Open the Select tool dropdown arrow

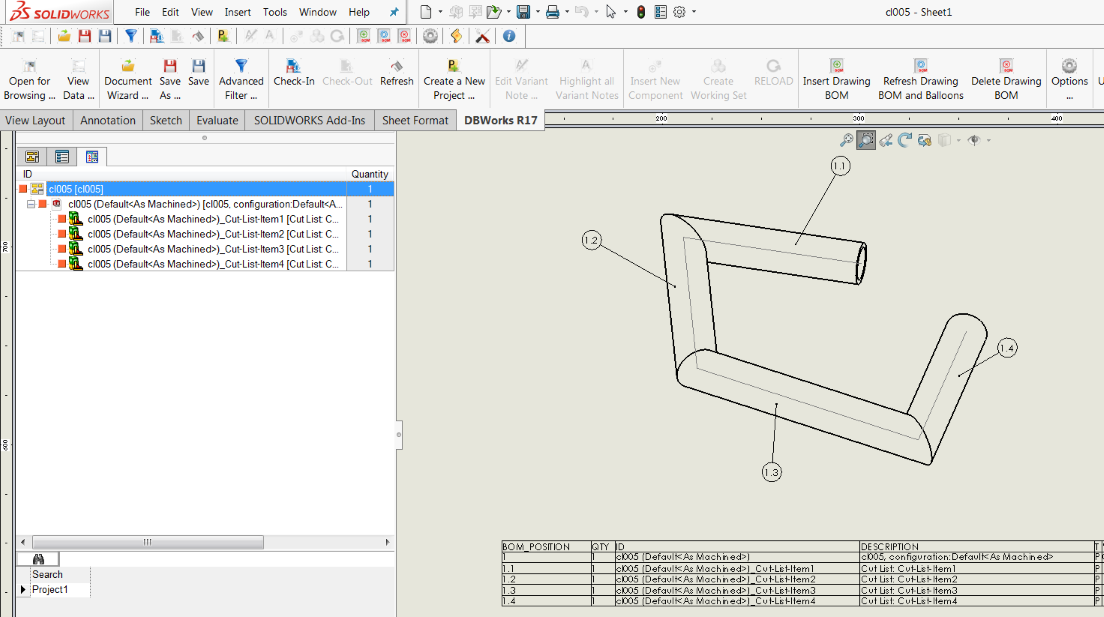point(625,12)
